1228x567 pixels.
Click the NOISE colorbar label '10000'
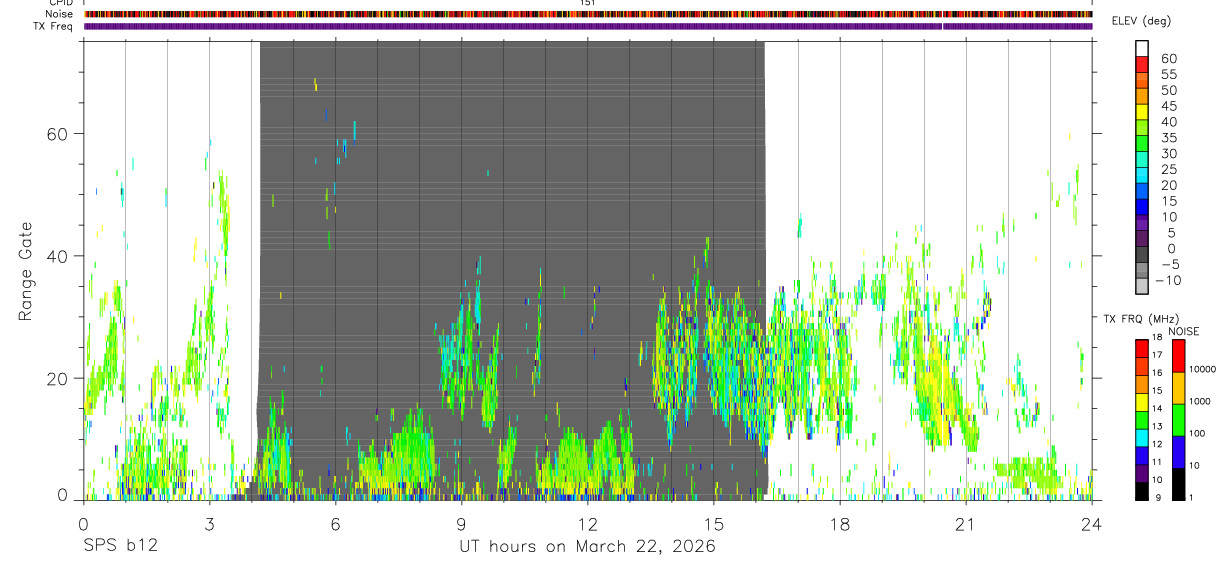1203,369
